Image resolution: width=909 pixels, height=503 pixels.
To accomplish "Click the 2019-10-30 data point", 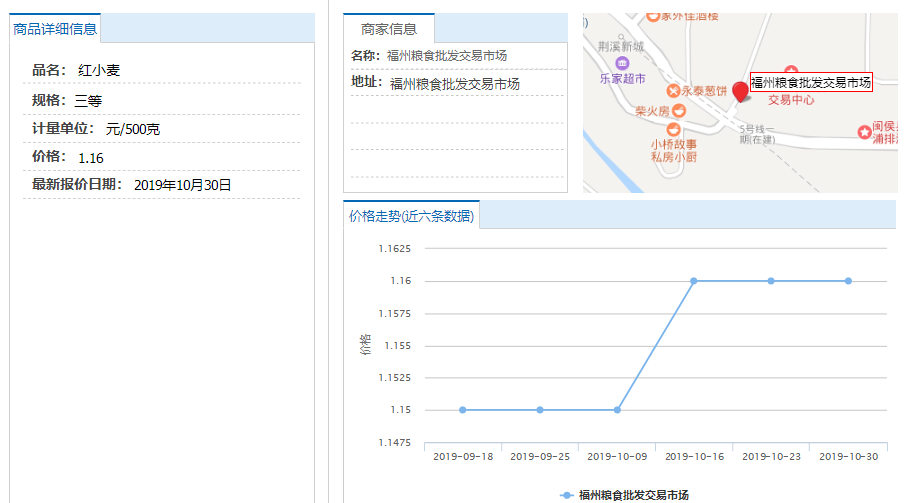I will 848,281.
